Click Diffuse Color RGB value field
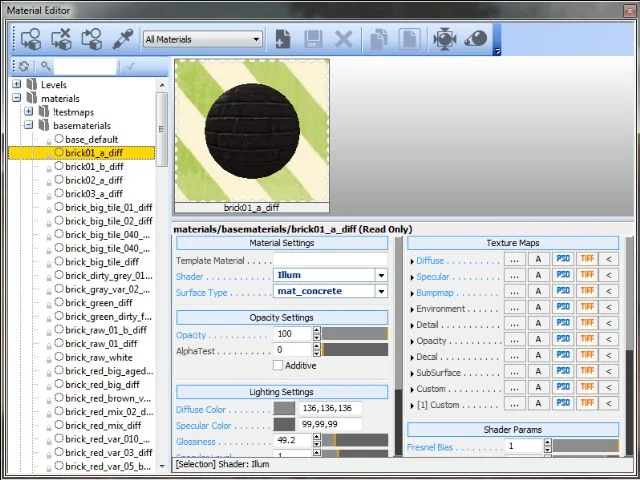 331,408
